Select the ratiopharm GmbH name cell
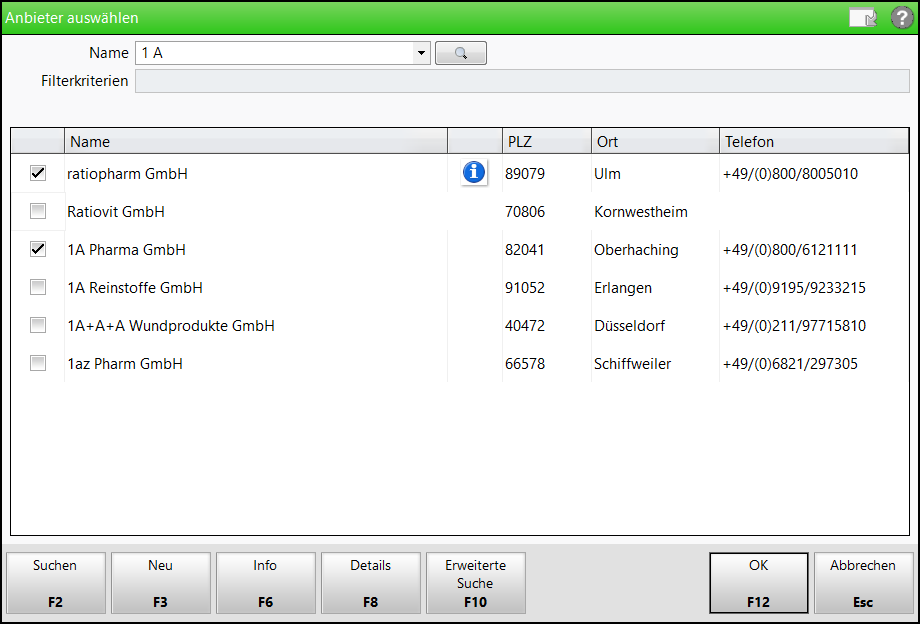This screenshot has height=624, width=920. (x=256, y=174)
